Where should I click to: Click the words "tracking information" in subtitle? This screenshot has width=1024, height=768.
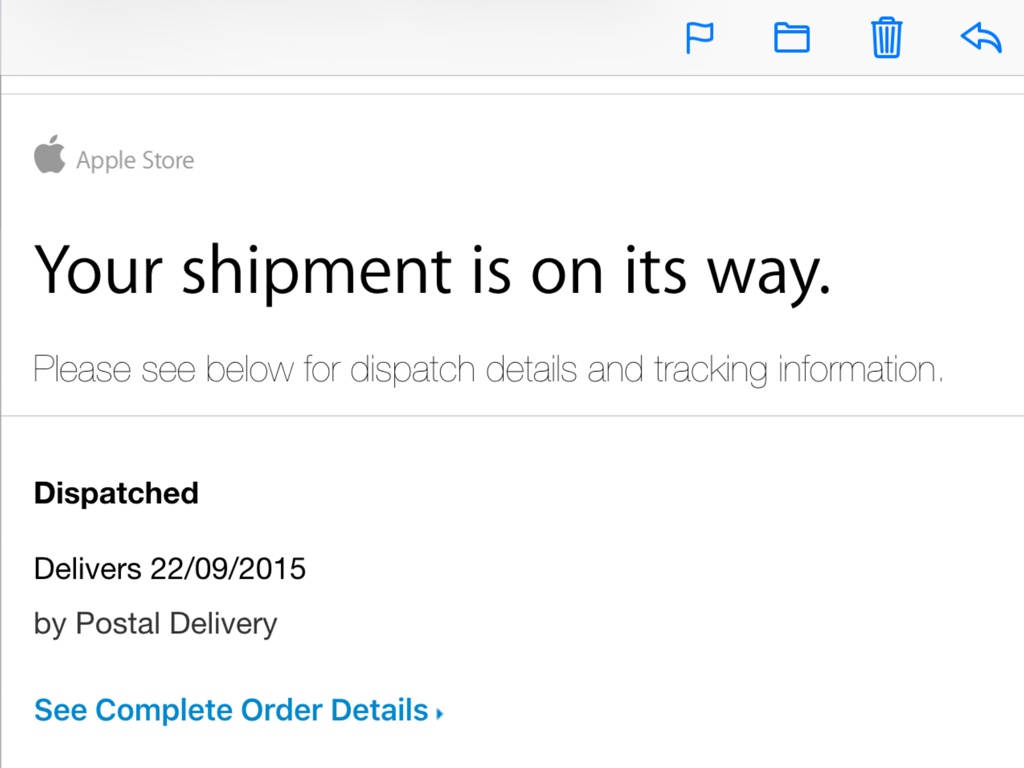(x=798, y=370)
